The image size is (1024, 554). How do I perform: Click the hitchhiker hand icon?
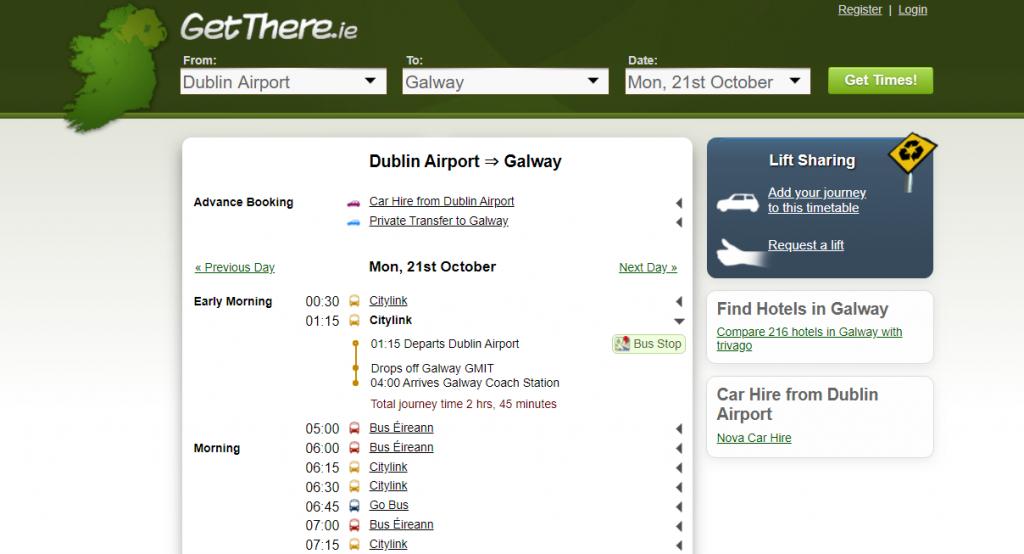(742, 252)
